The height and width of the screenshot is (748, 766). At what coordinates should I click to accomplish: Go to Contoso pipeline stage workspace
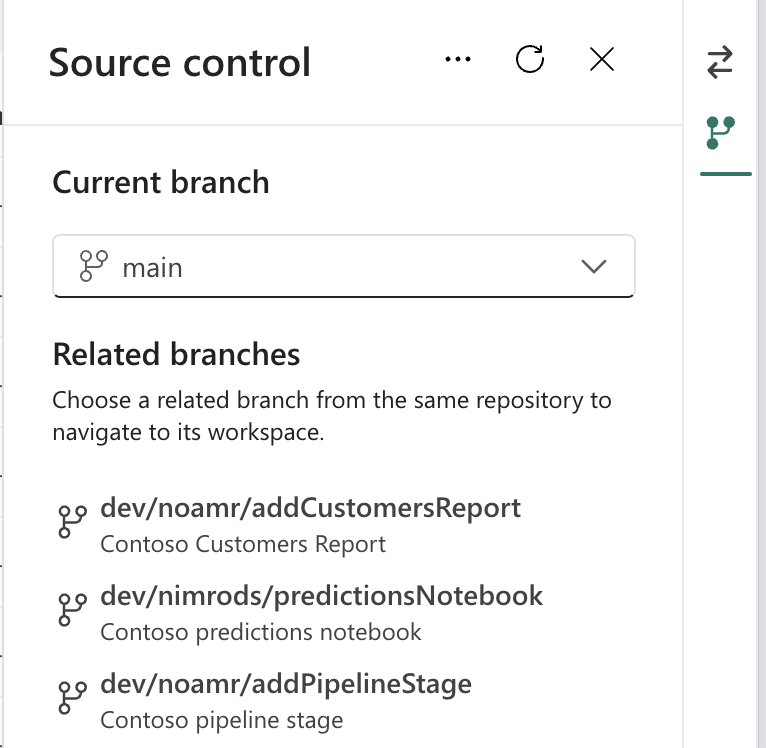click(221, 720)
